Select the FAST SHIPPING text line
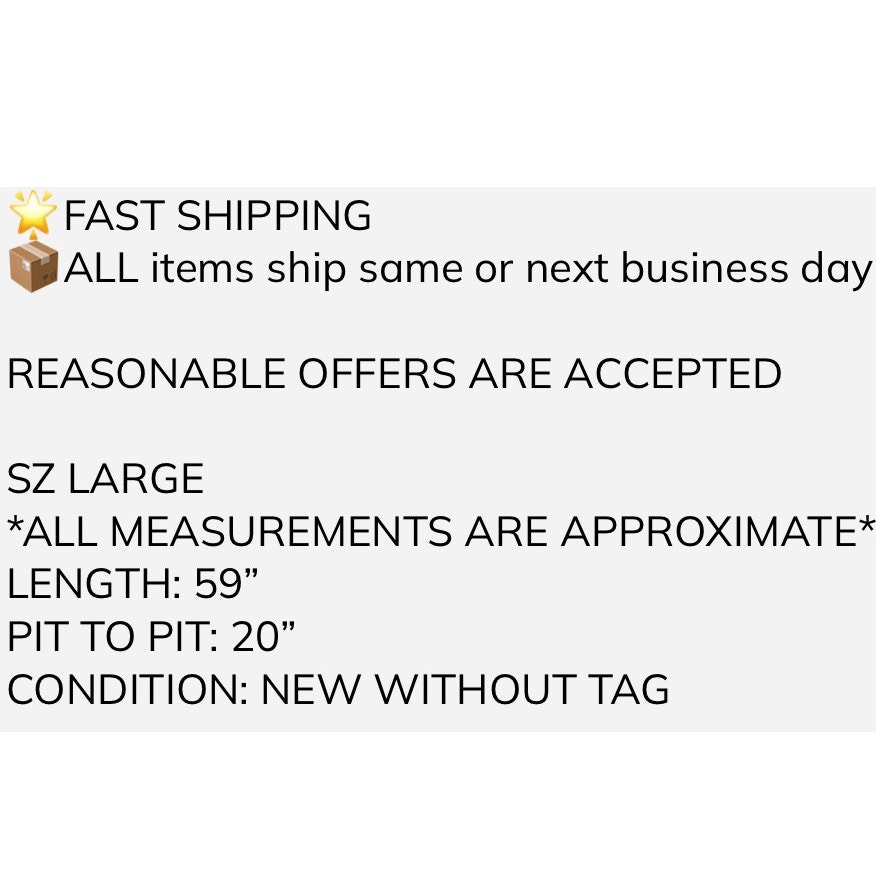The width and height of the screenshot is (876, 876). (x=217, y=215)
